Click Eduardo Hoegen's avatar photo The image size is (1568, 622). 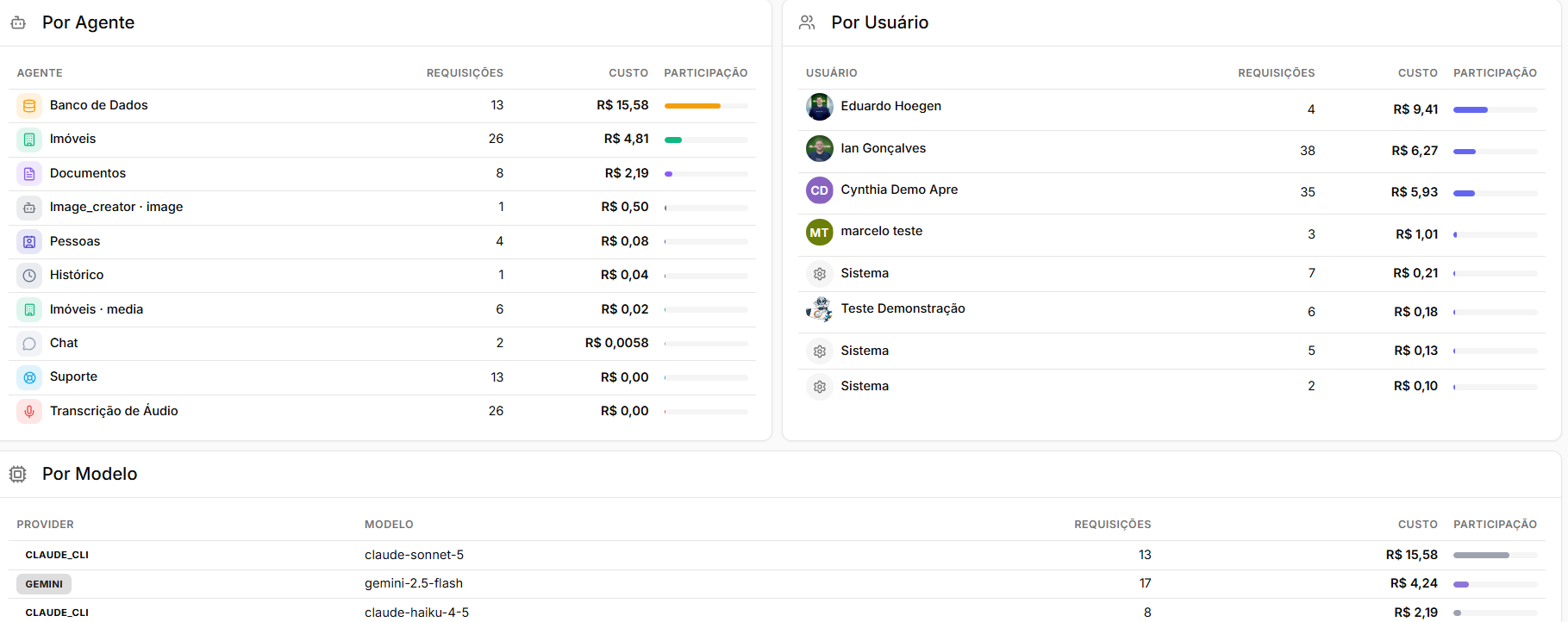(820, 107)
